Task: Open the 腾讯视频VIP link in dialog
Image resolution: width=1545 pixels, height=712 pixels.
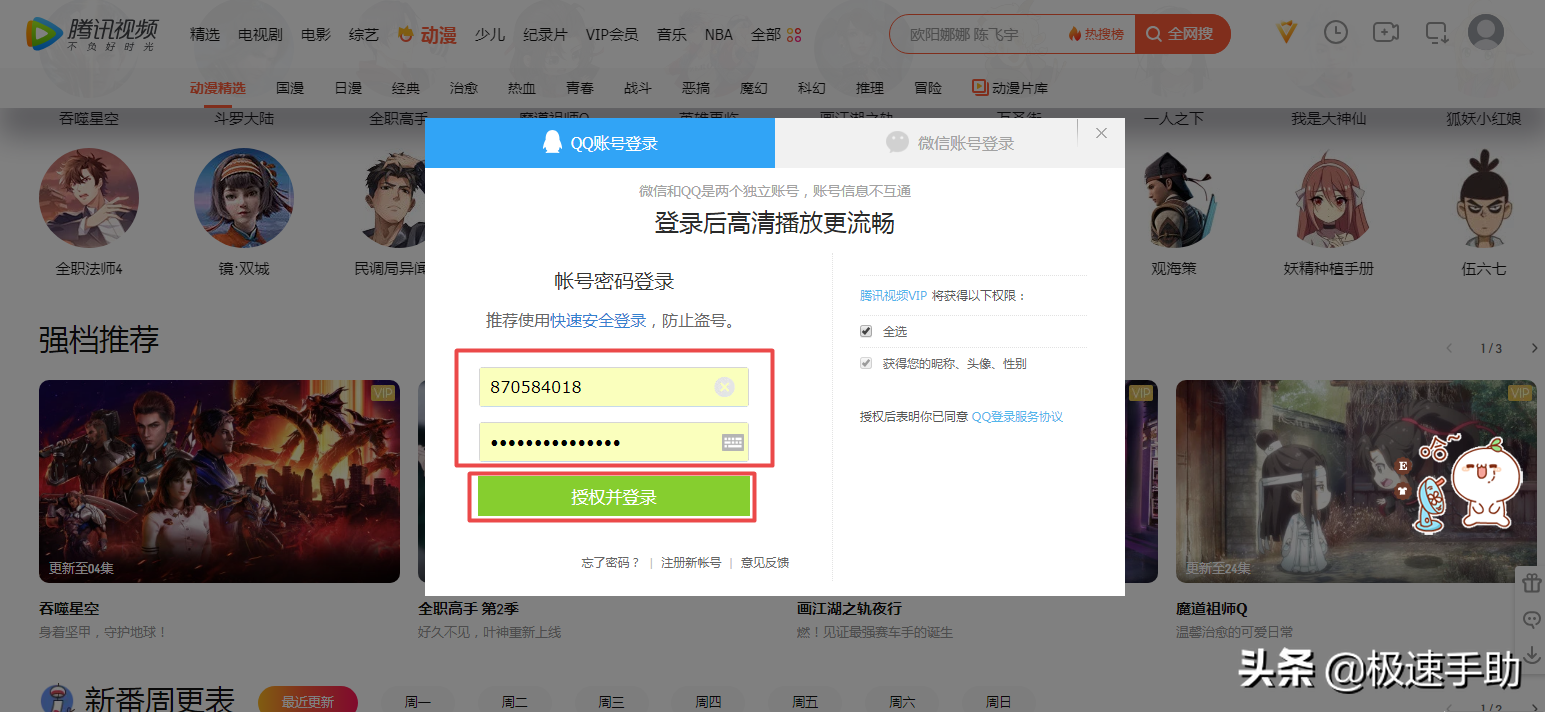Action: click(893, 296)
